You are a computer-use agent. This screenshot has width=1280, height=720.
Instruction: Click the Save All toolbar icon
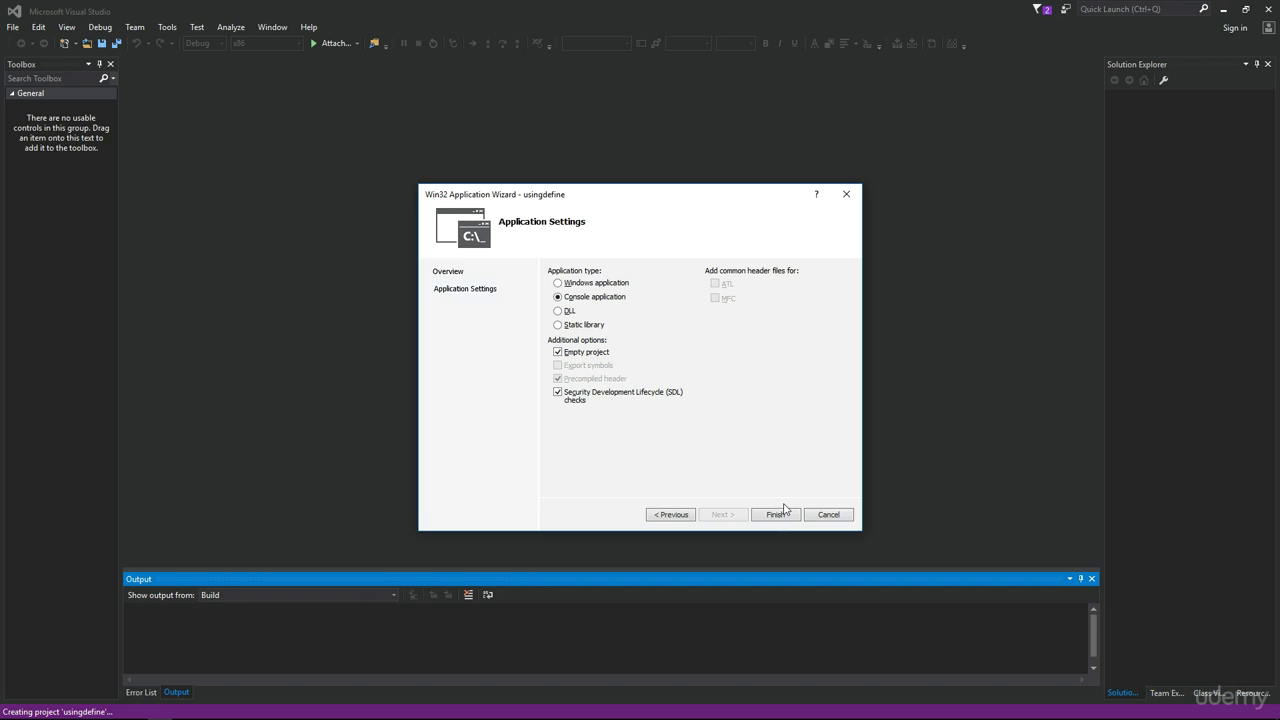point(116,44)
